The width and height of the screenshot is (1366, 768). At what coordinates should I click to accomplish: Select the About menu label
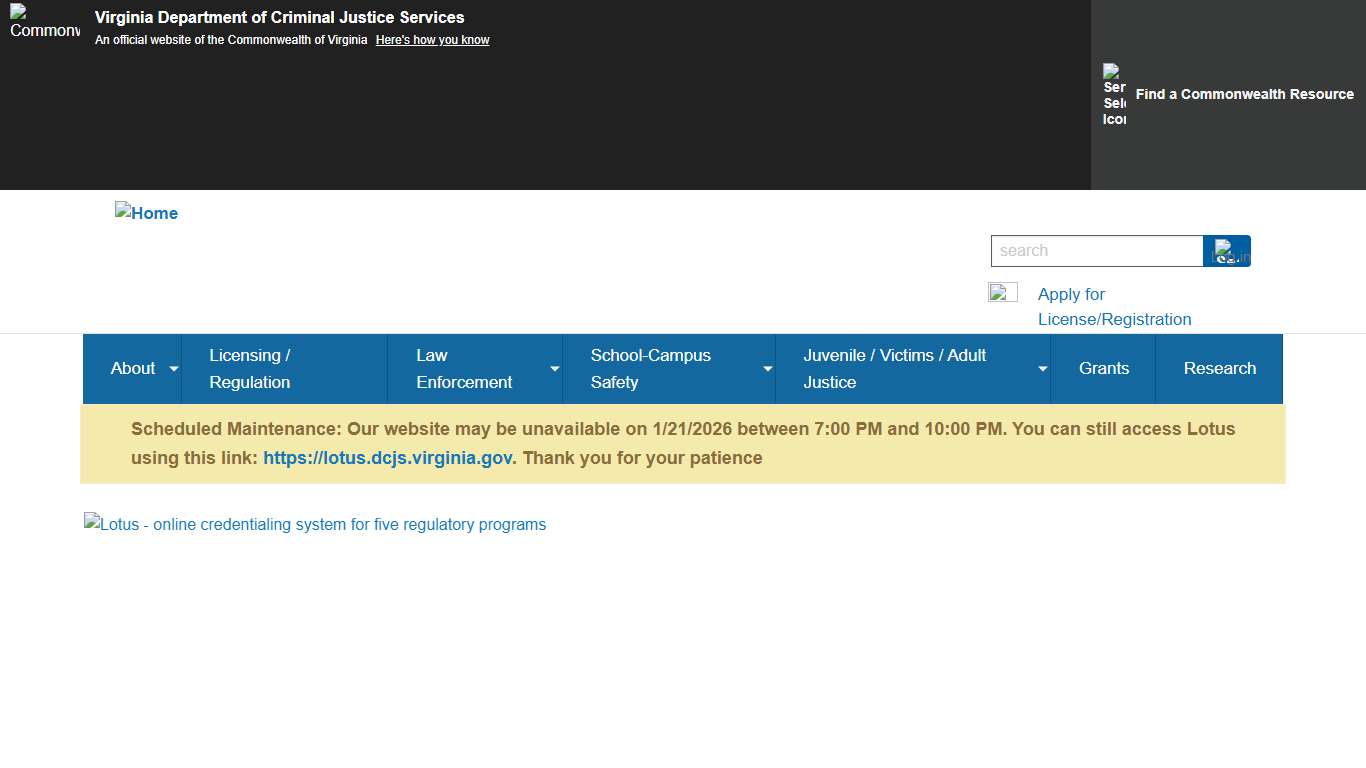pos(132,369)
